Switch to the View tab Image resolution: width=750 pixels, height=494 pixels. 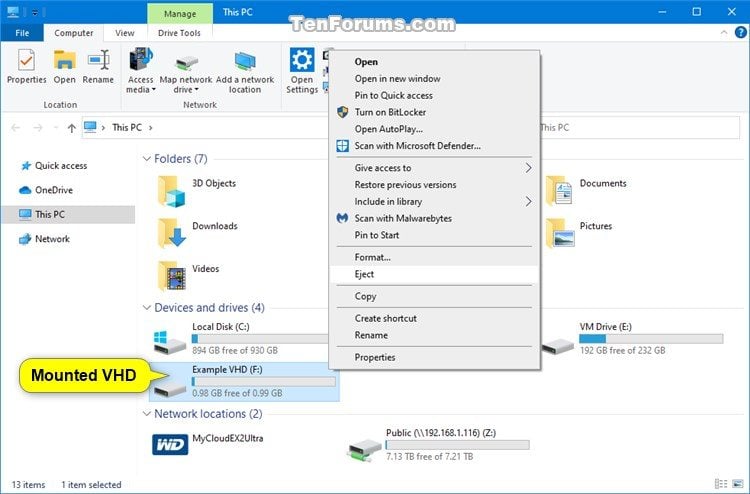click(124, 33)
